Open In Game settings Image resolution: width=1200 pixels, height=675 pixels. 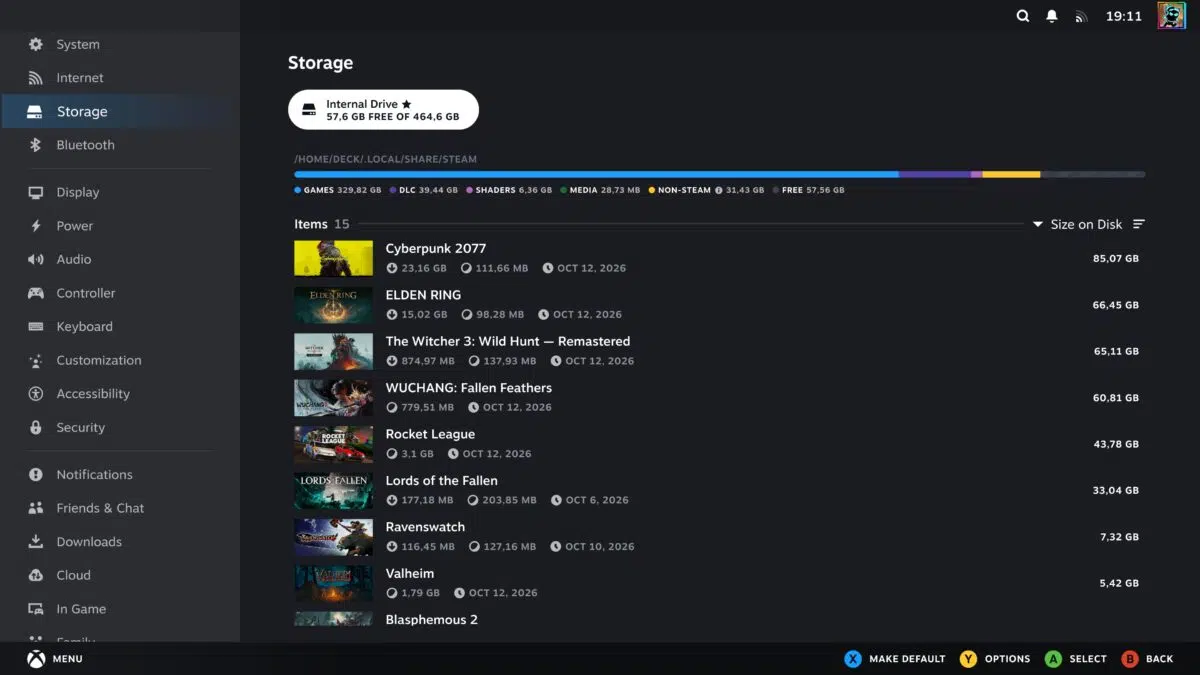click(x=120, y=609)
